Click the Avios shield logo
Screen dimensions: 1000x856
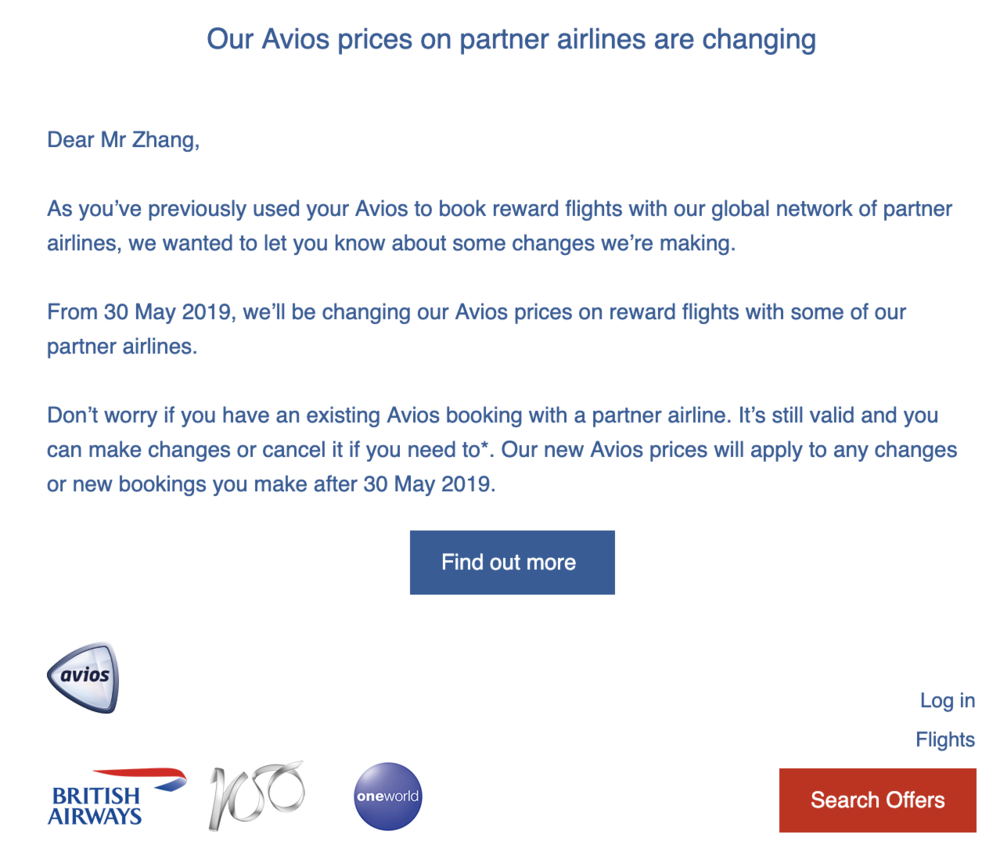(x=83, y=677)
